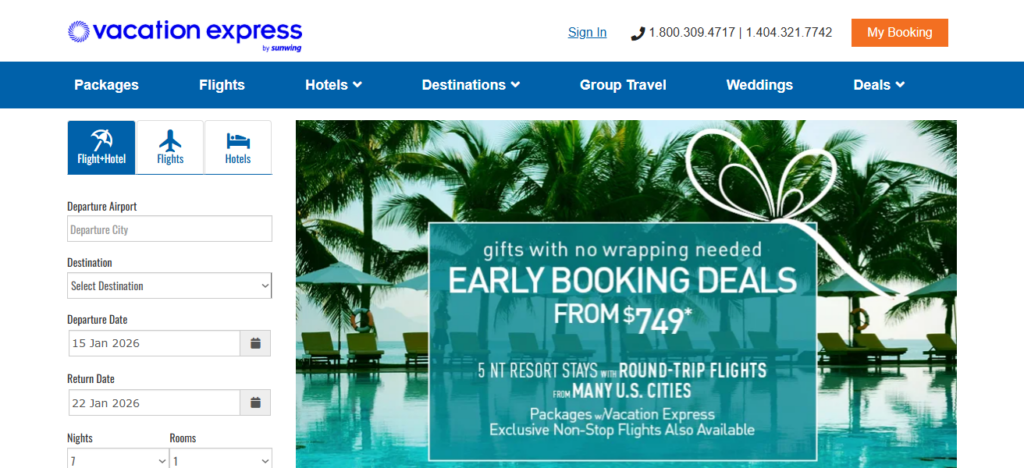The image size is (1024, 468).
Task: Expand the Destinations menu chevron
Action: 515,85
